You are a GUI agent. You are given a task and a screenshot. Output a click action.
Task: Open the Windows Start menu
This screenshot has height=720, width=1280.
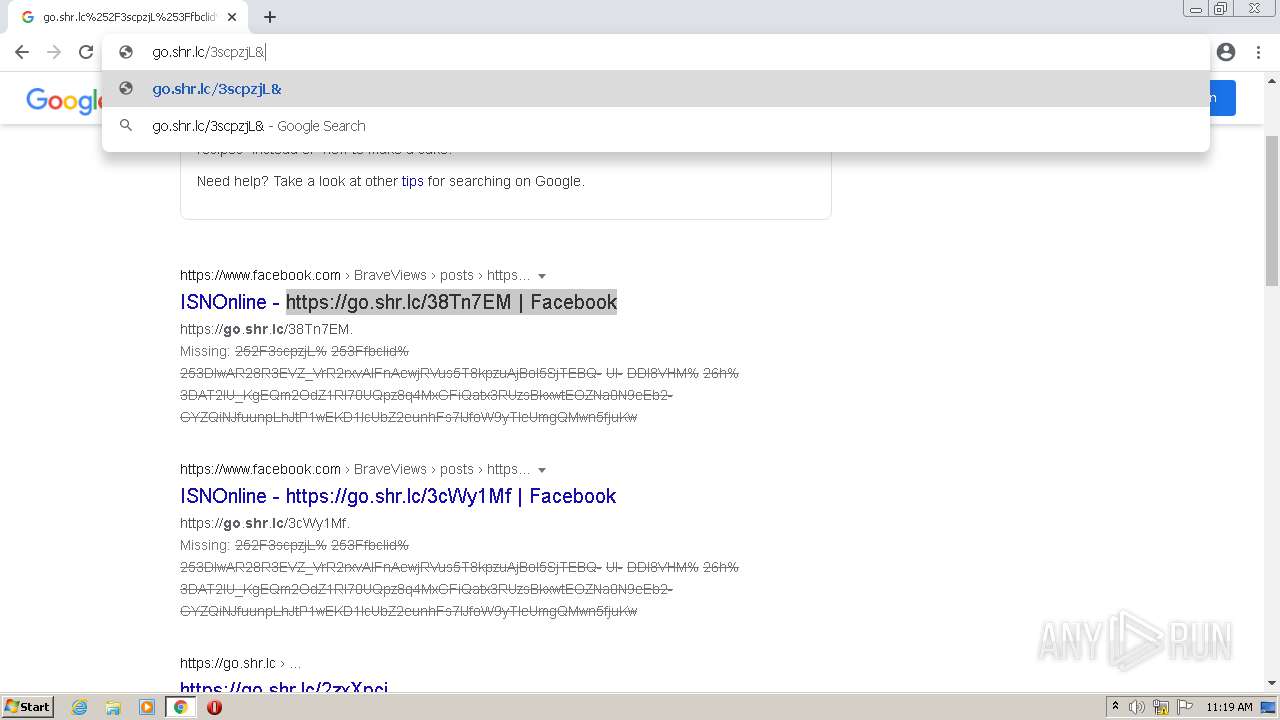click(28, 707)
